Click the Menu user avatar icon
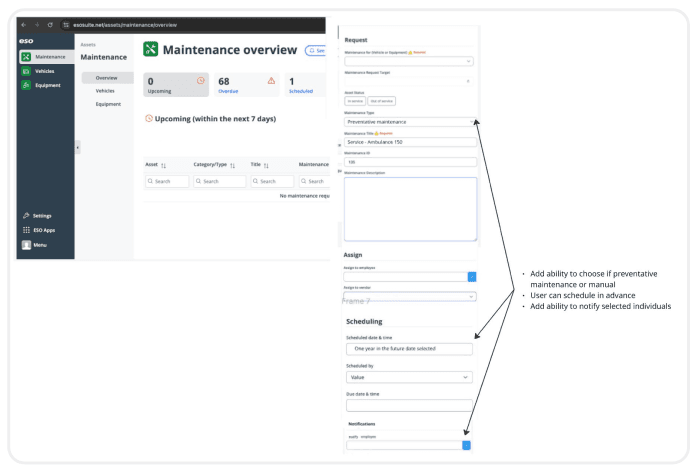 (27, 245)
